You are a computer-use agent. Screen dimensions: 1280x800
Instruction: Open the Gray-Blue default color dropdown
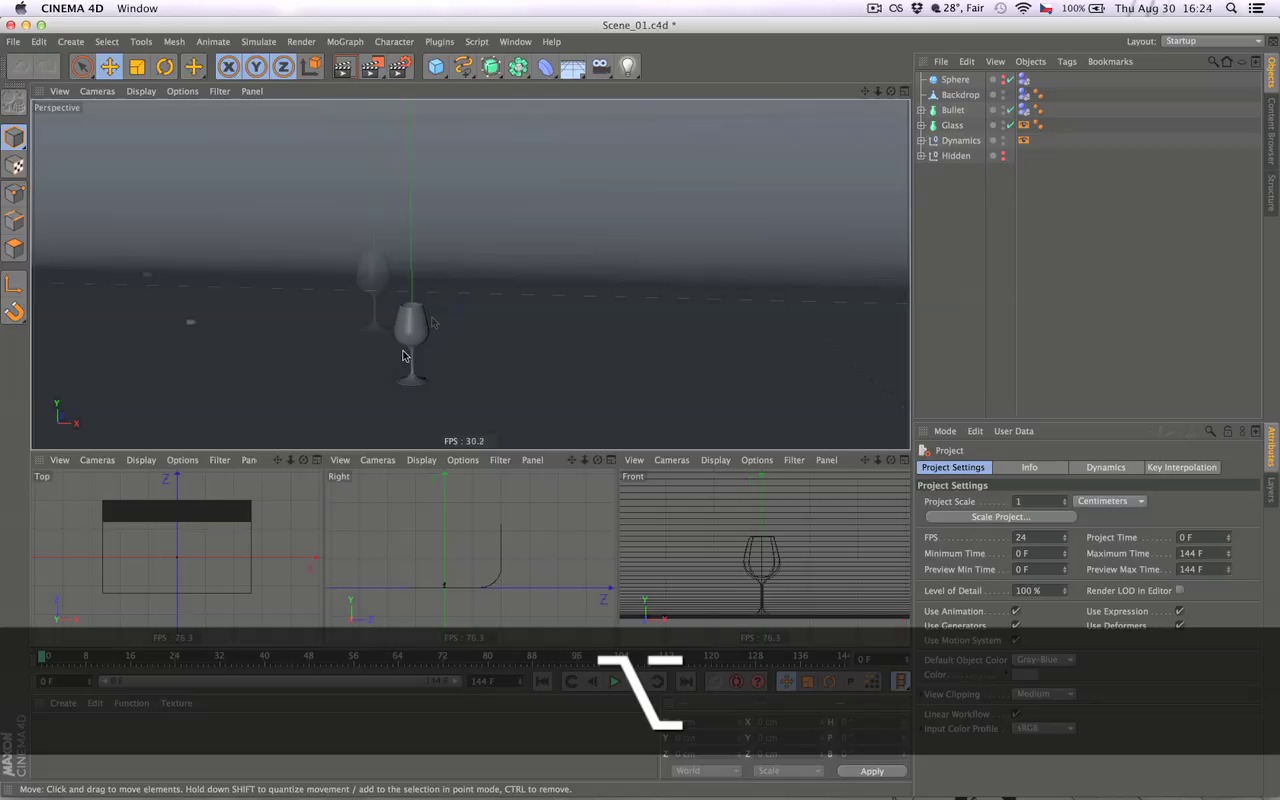1043,660
